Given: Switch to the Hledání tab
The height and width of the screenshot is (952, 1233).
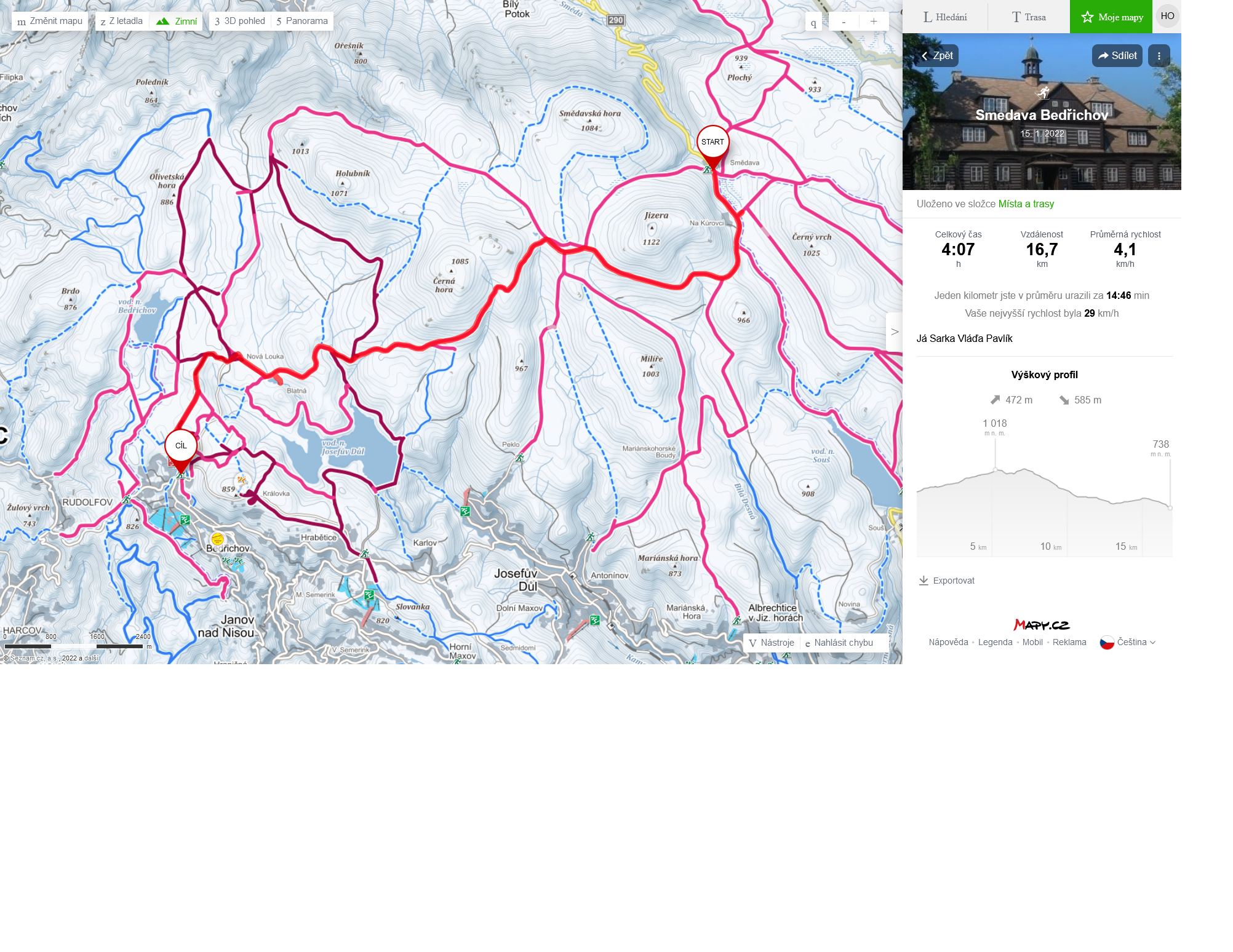Looking at the screenshot, I should 944,17.
